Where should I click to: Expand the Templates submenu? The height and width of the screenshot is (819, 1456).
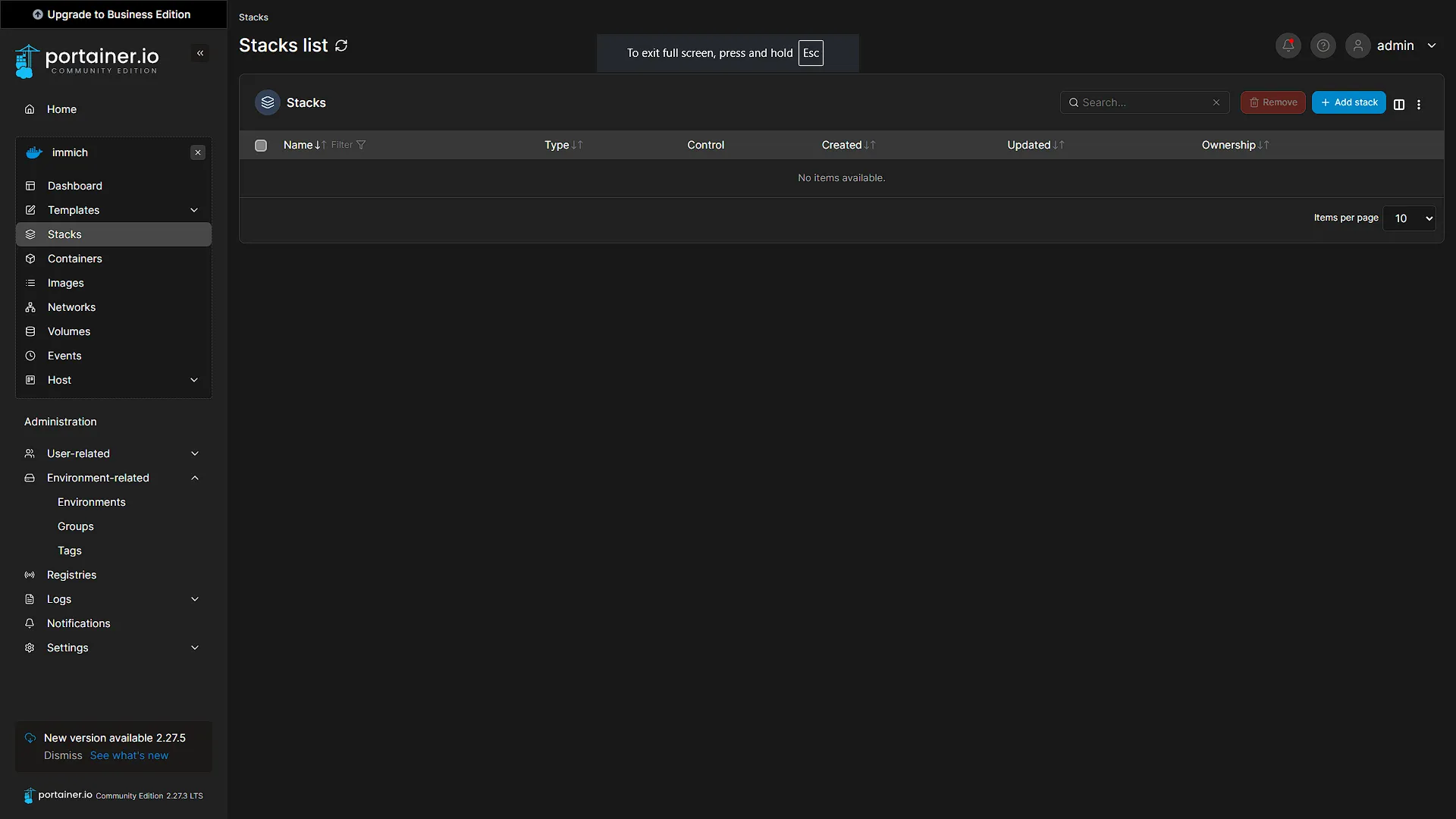tap(194, 210)
